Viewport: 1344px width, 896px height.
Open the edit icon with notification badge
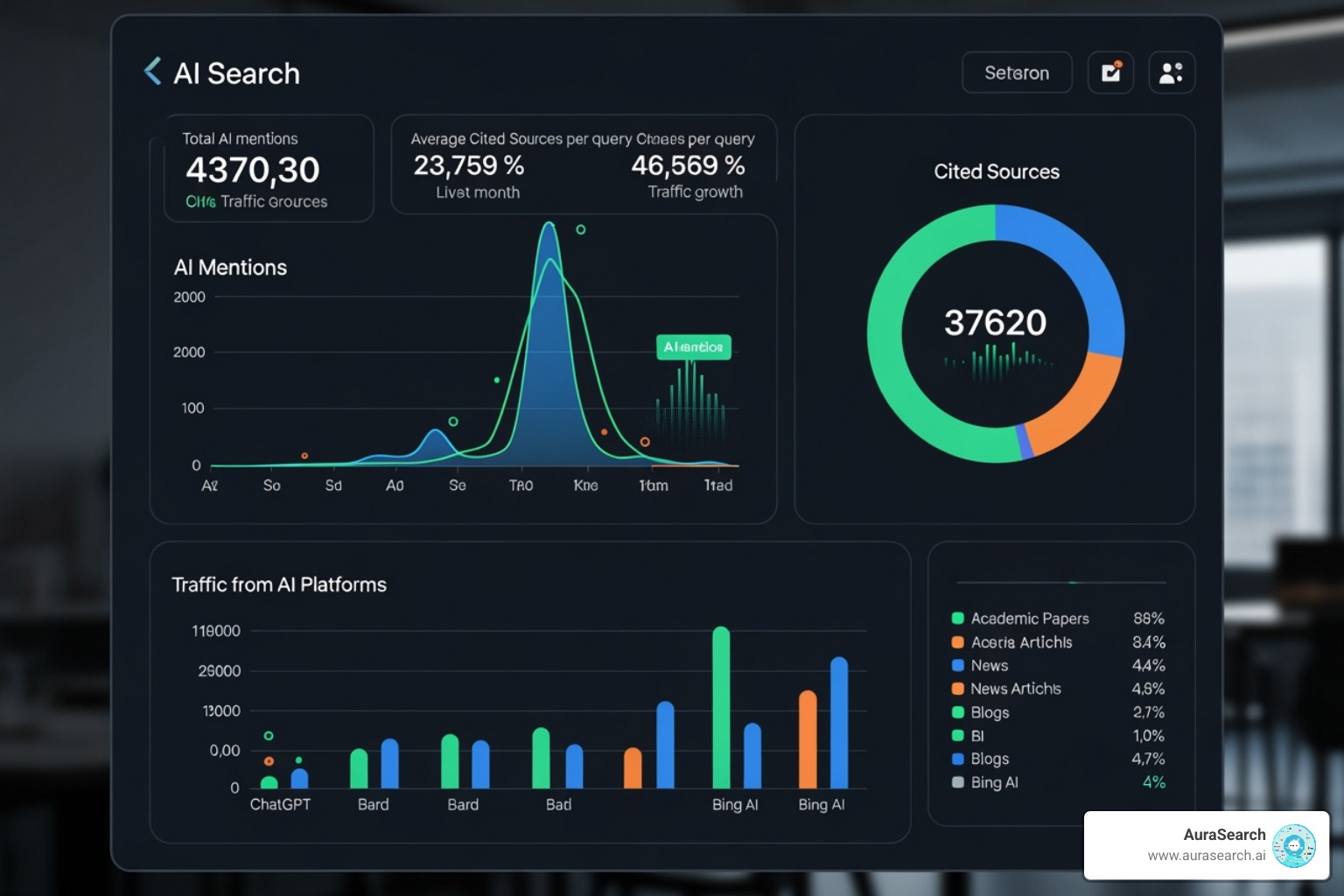pos(1110,72)
